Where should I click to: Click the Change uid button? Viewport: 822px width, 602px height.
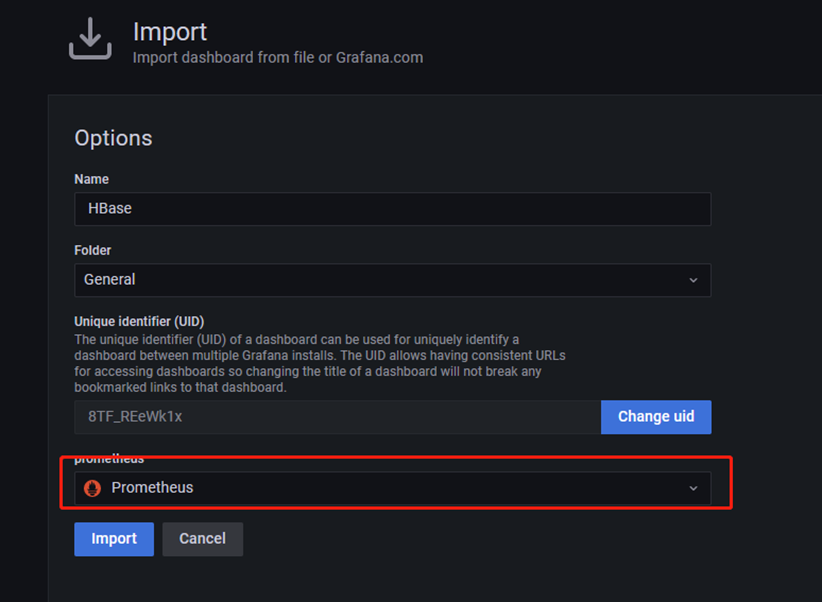point(656,417)
